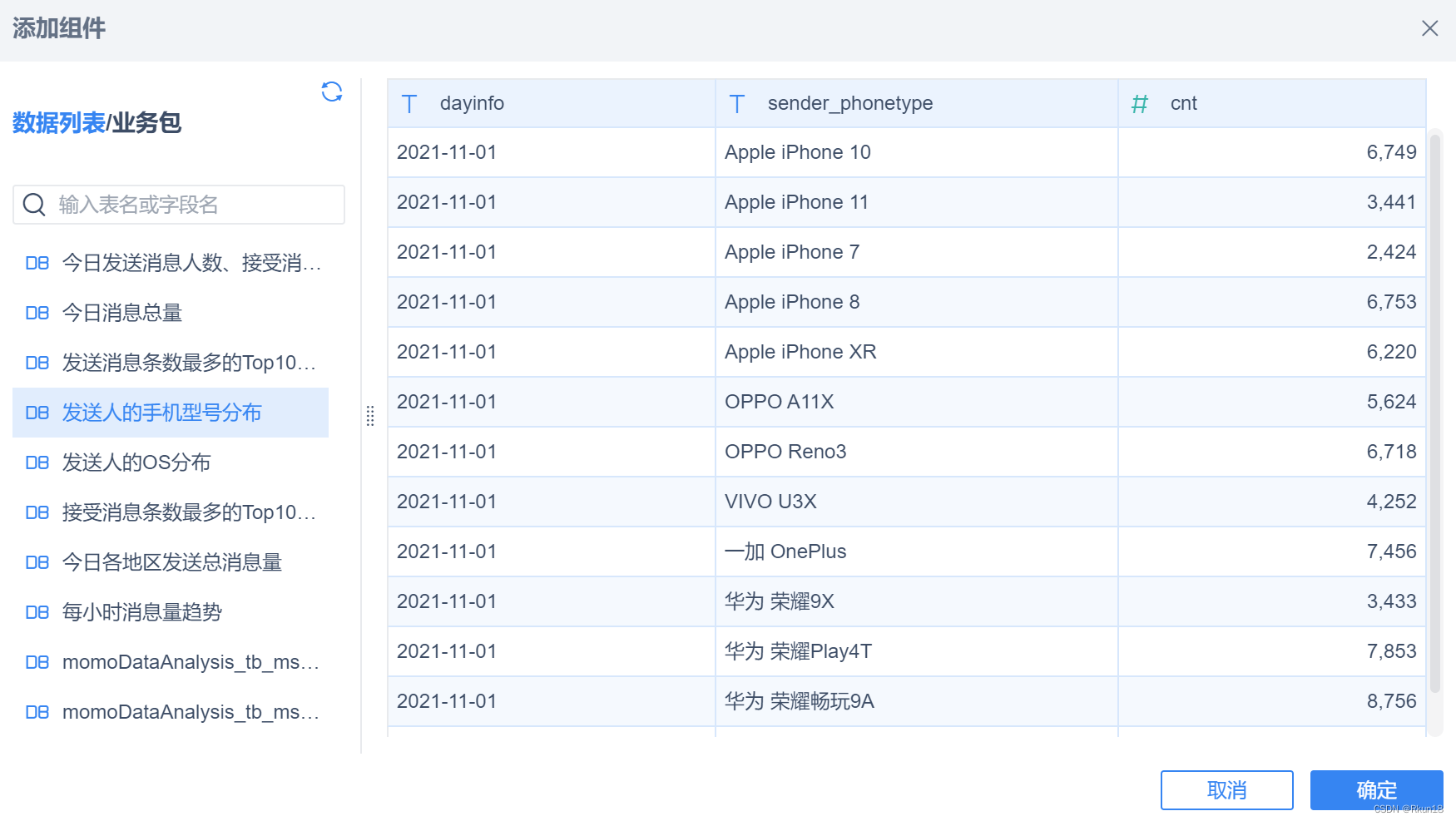
Task: Select the 发送消息条数最多的Top10… table
Action: pyautogui.click(x=171, y=363)
